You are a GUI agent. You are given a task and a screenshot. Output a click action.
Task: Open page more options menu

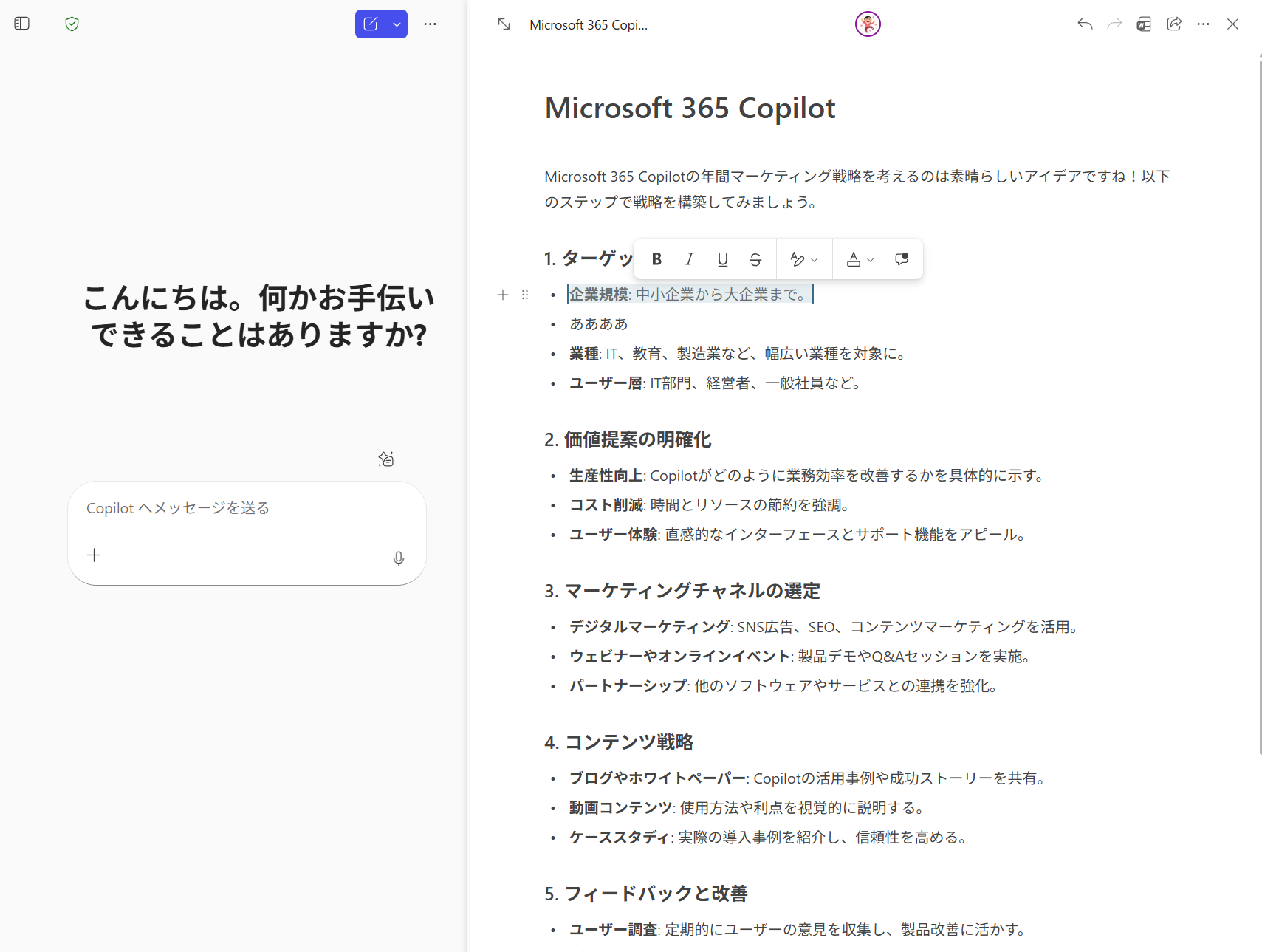1203,24
